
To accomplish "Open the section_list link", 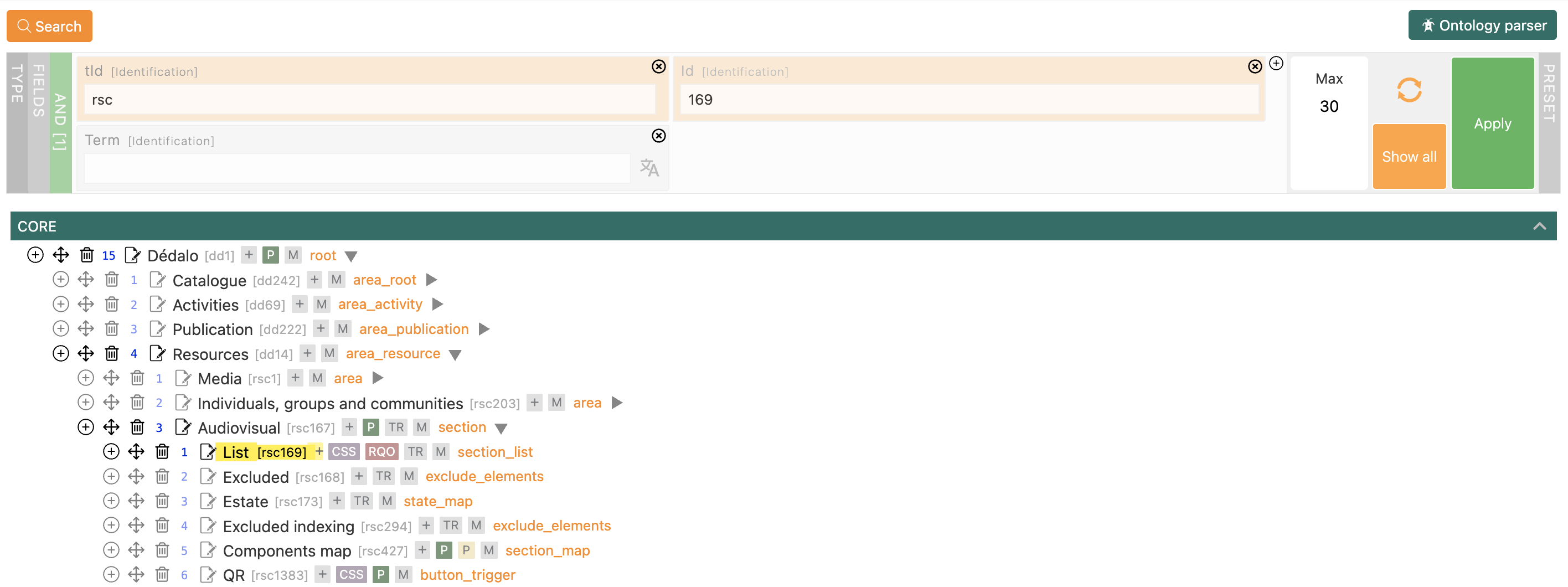I will 494,451.
